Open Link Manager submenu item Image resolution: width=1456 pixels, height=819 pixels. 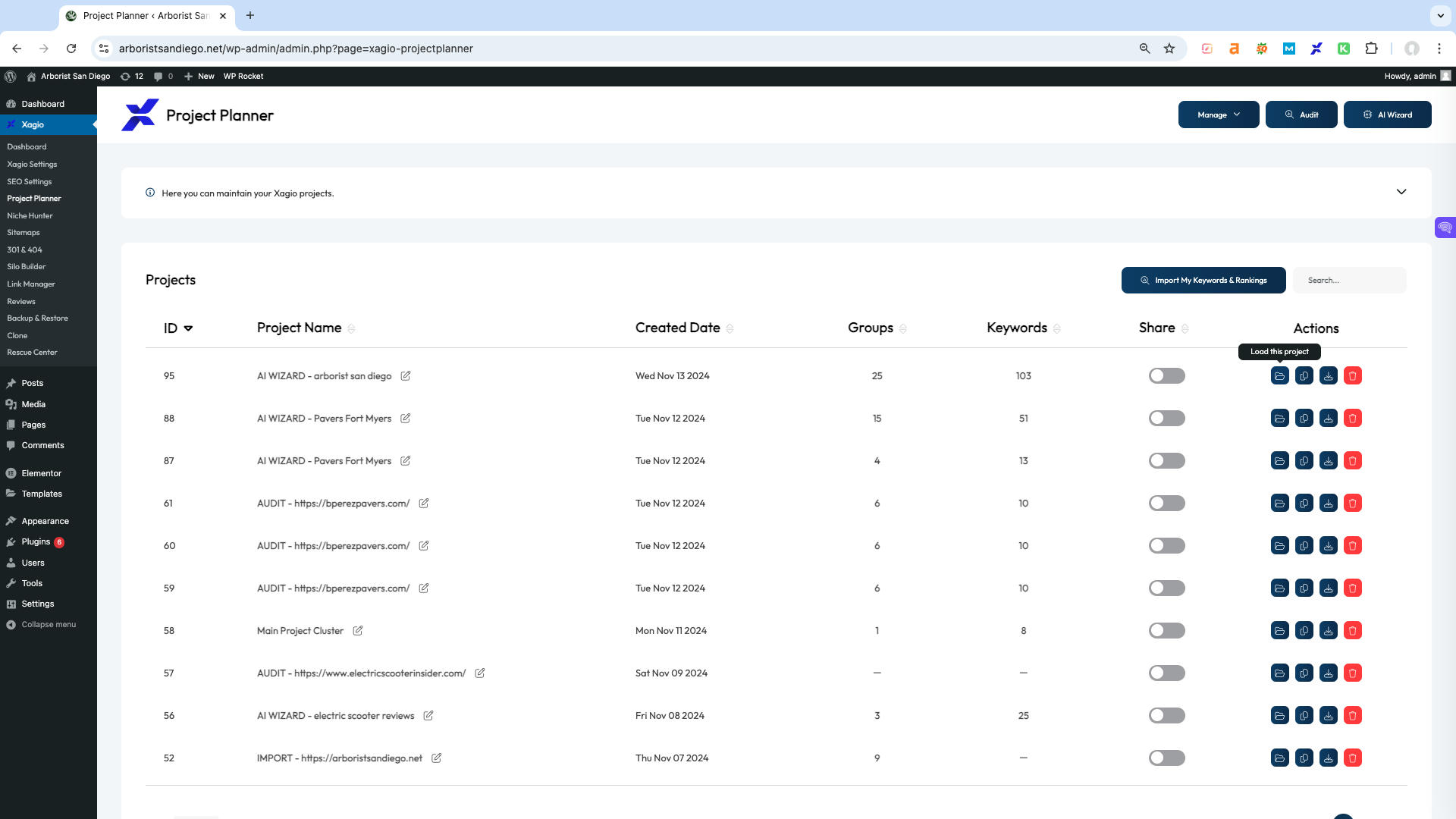(31, 284)
